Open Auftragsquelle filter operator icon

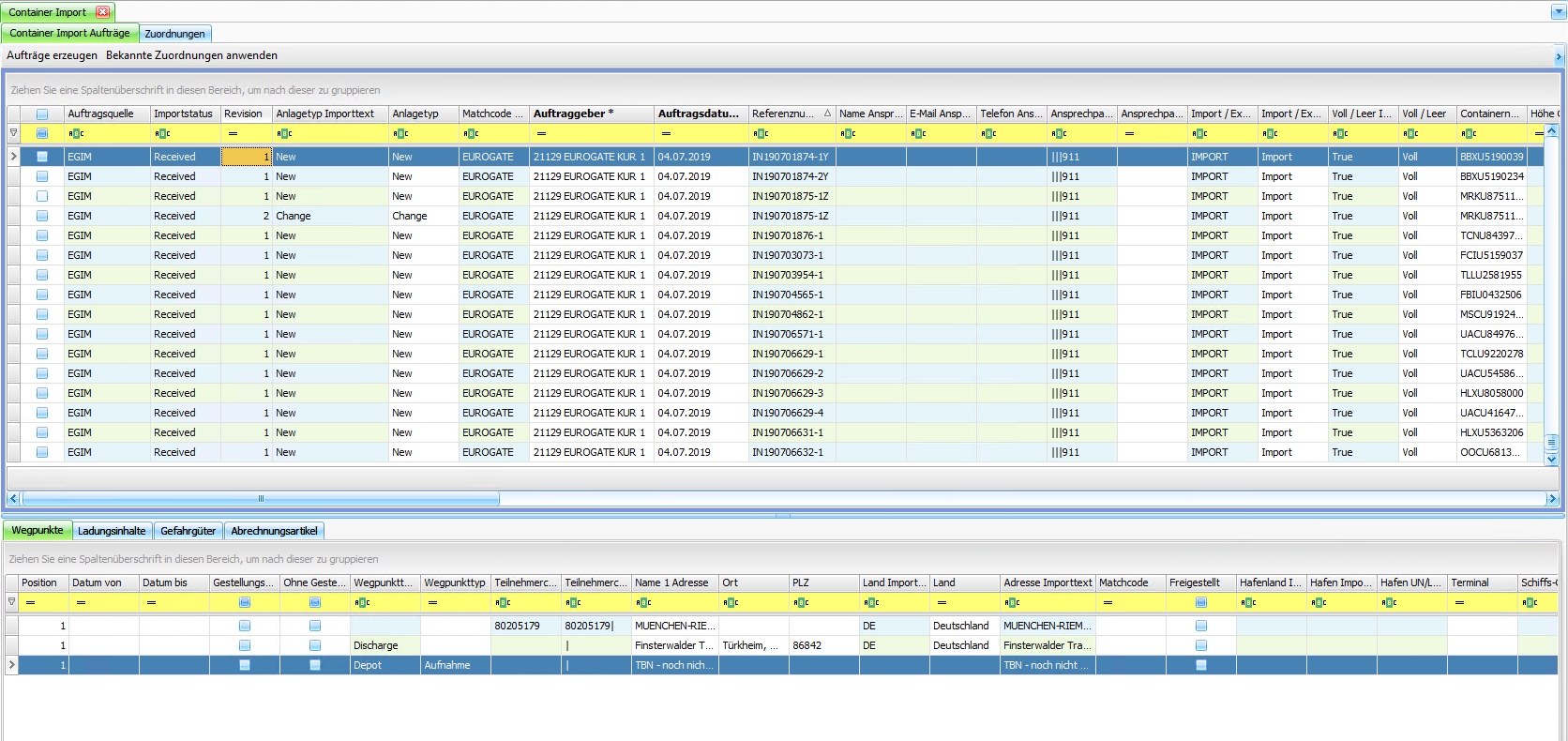coord(76,133)
